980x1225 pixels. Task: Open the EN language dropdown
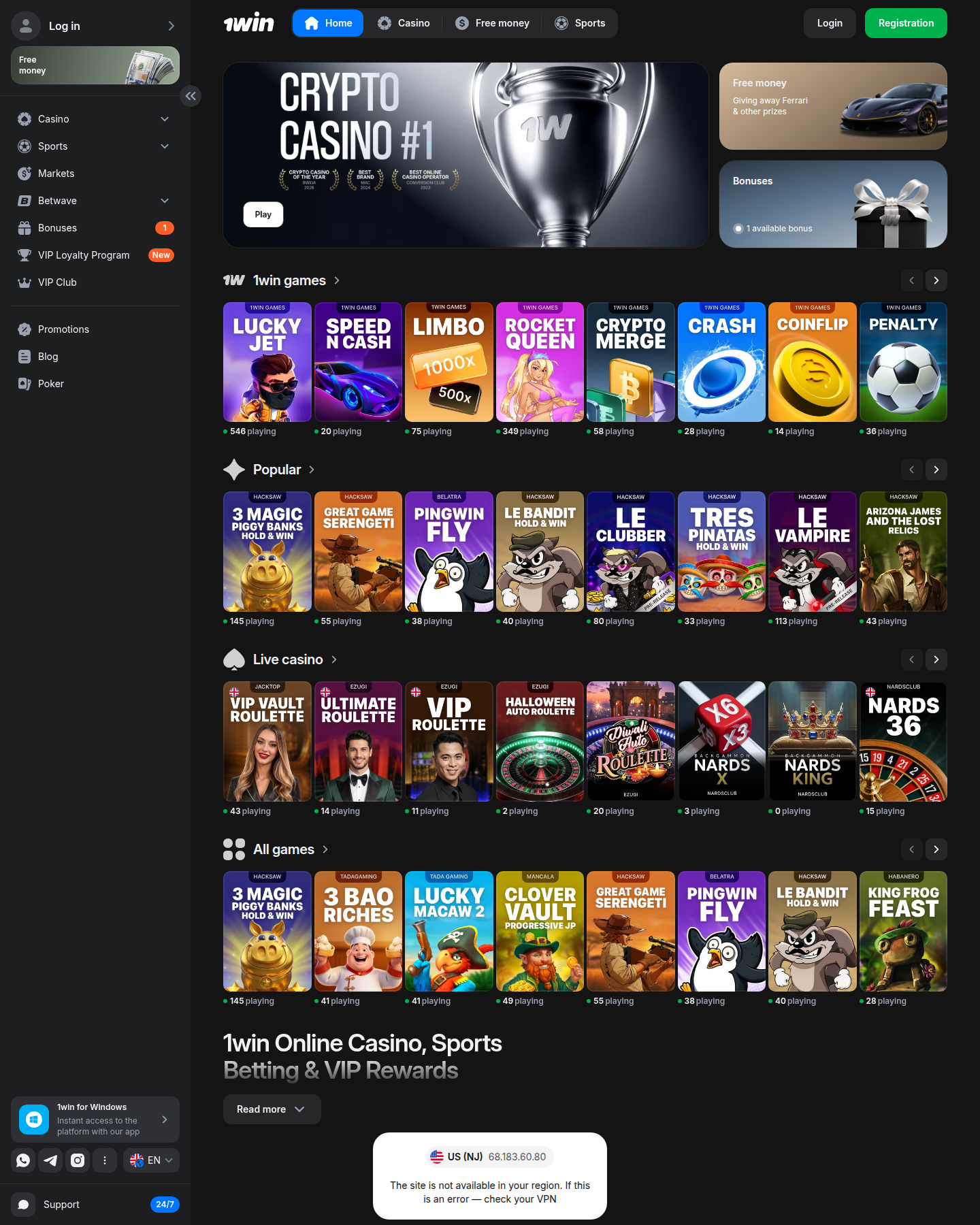151,1160
